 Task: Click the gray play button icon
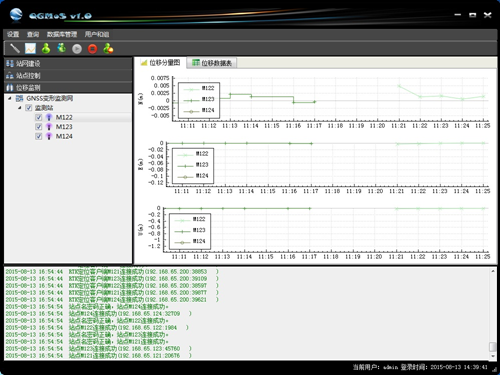pyautogui.click(x=77, y=49)
